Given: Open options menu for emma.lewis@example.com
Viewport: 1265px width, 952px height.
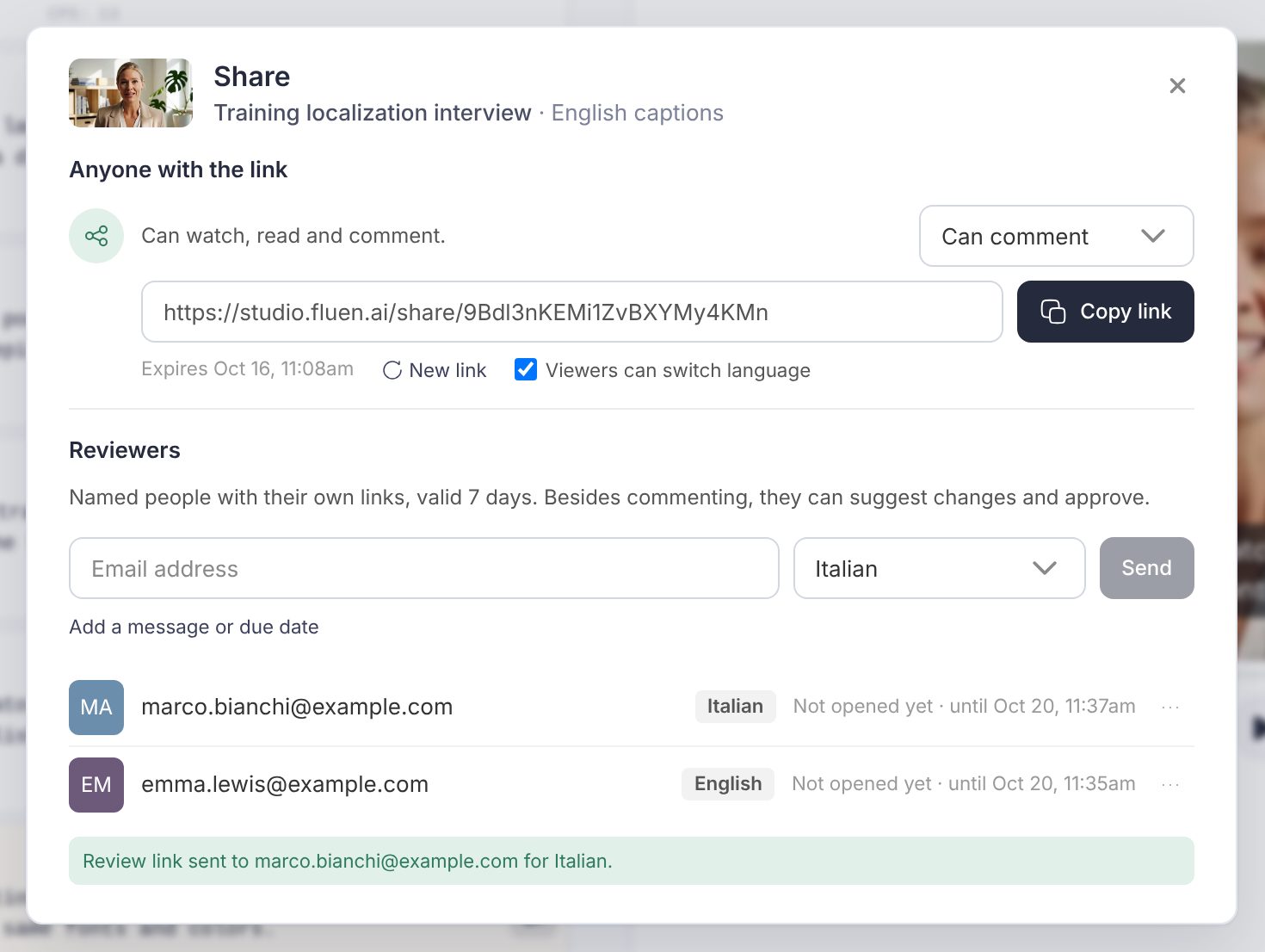Looking at the screenshot, I should click(x=1170, y=784).
